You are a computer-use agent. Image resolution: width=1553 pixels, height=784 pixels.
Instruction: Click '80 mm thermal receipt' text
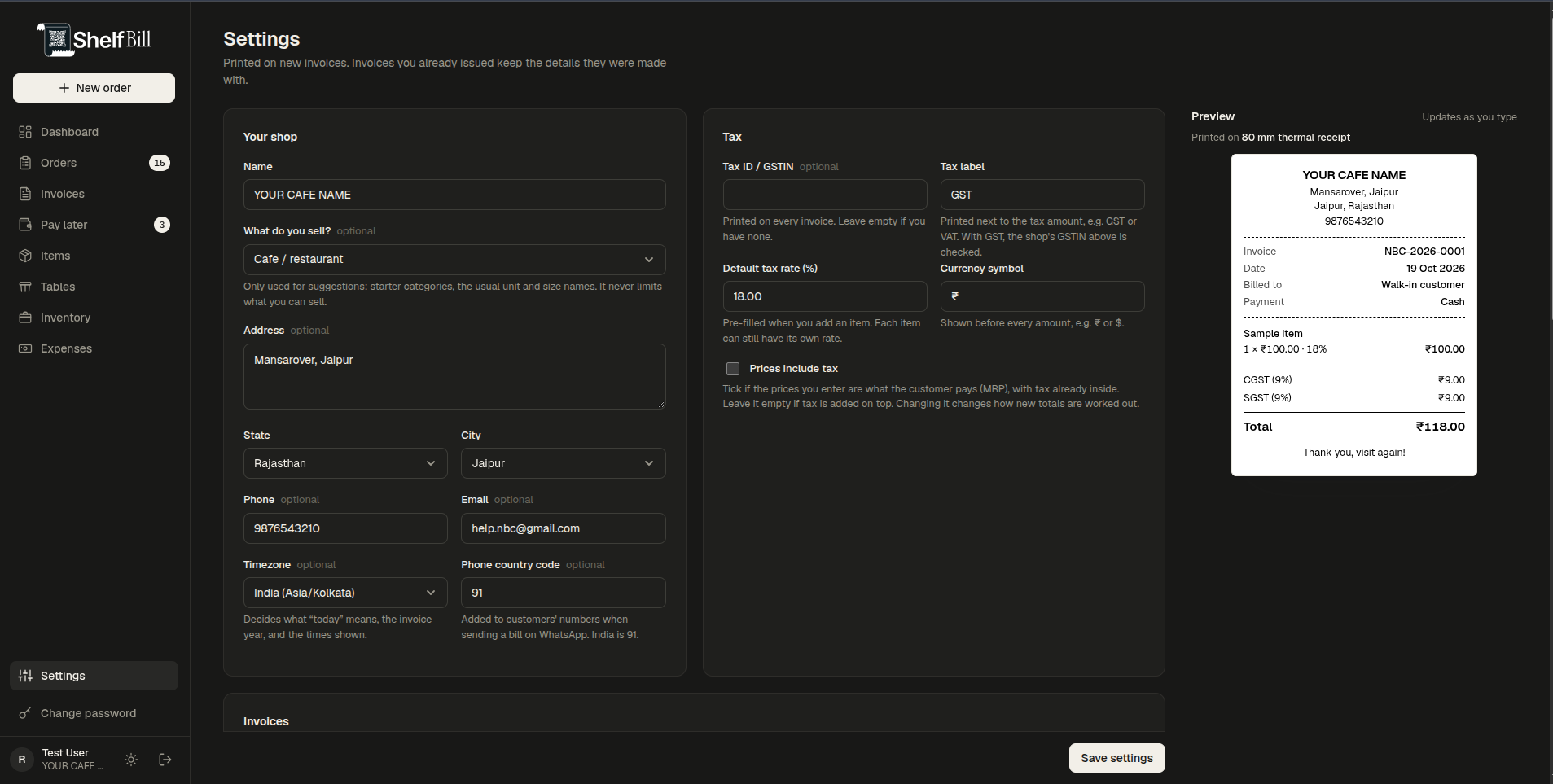point(1296,138)
